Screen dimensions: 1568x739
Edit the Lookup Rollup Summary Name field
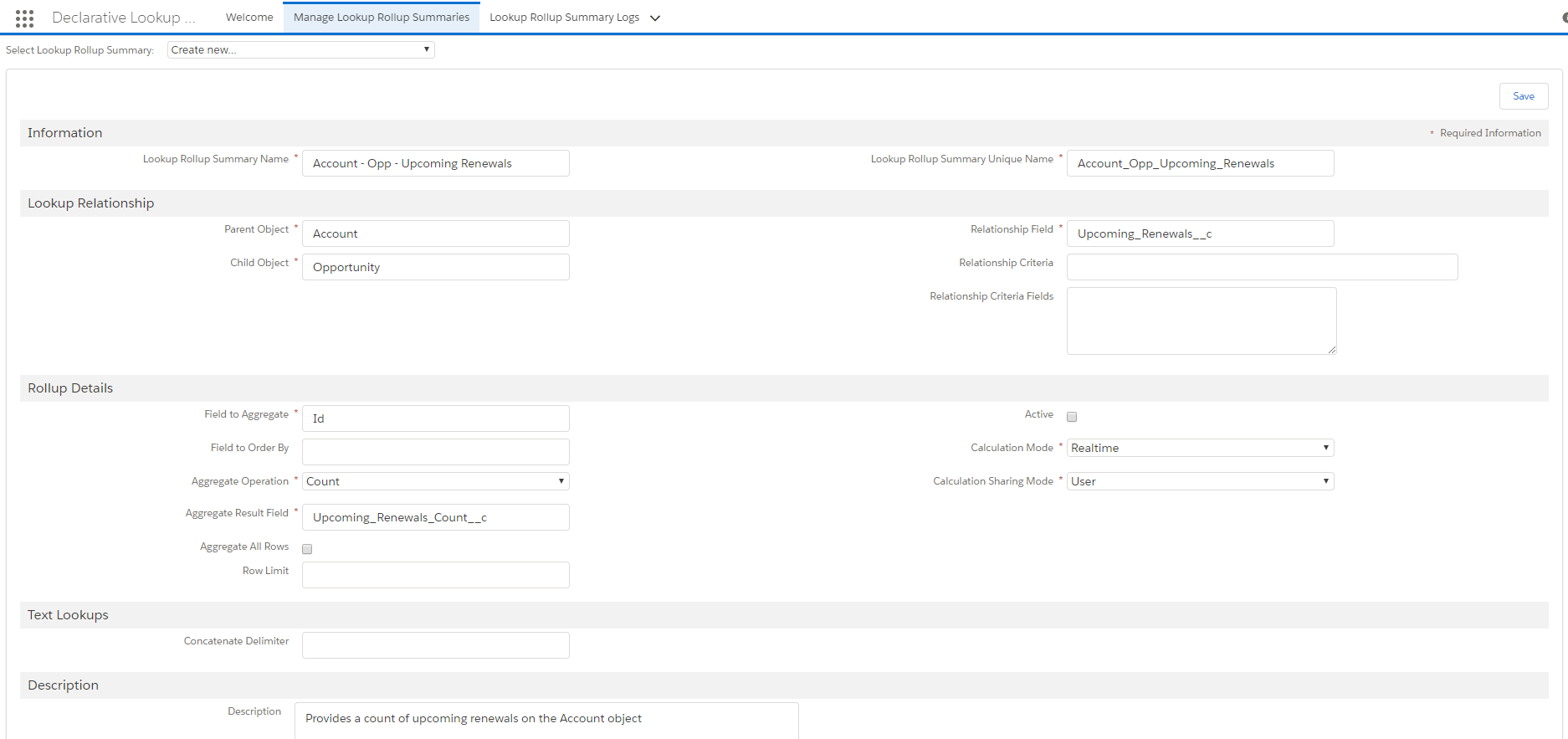tap(436, 163)
